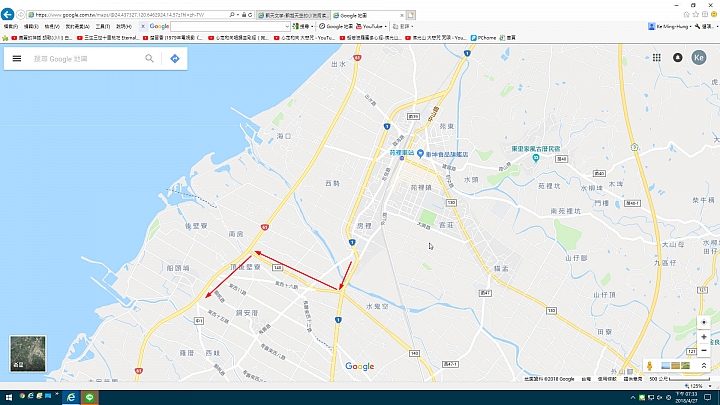Viewport: 720px width, 405px height.
Task: Open the third menu bar item (V)
Action: (52, 27)
